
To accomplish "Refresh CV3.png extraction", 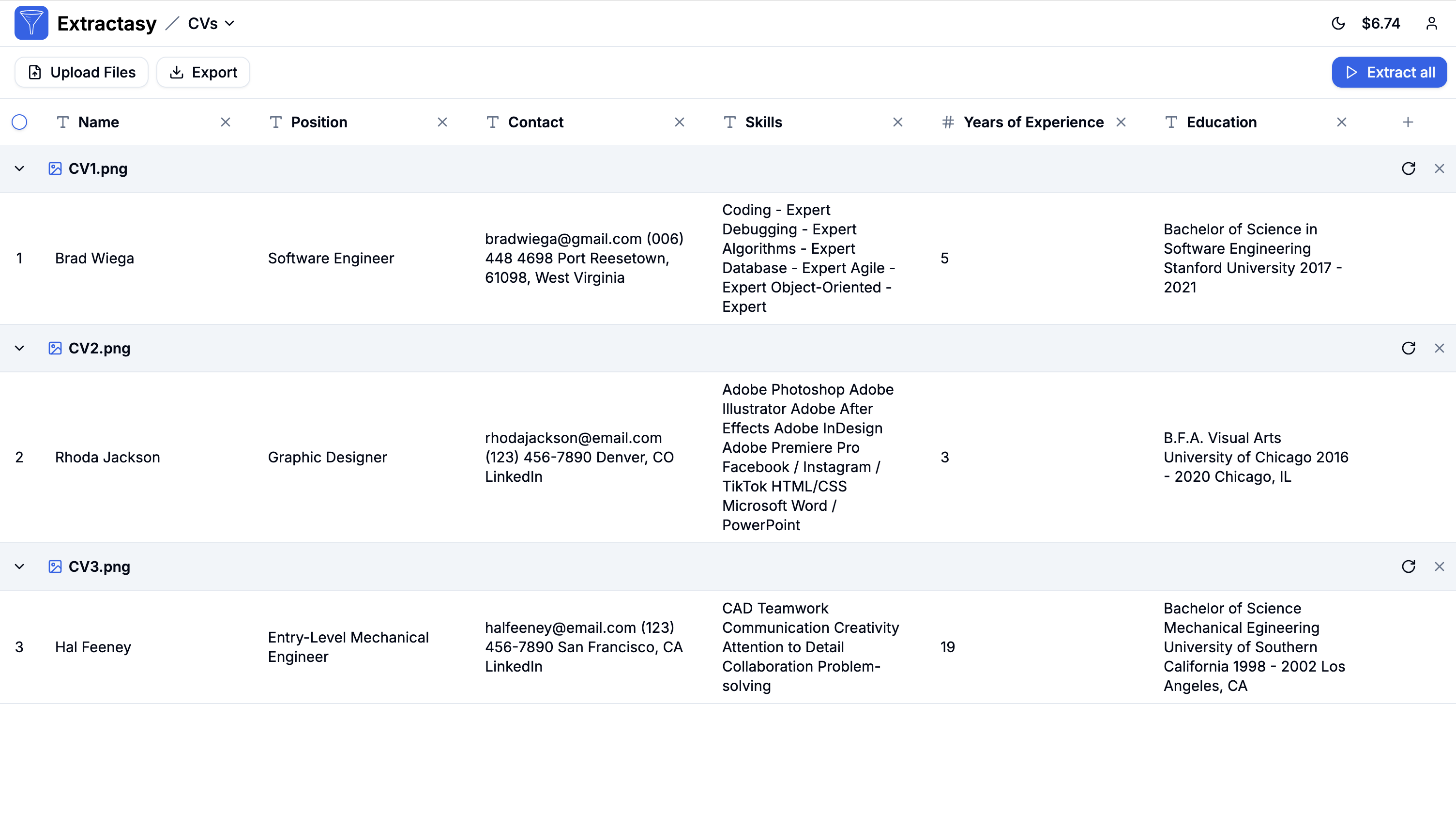I will pyautogui.click(x=1408, y=567).
